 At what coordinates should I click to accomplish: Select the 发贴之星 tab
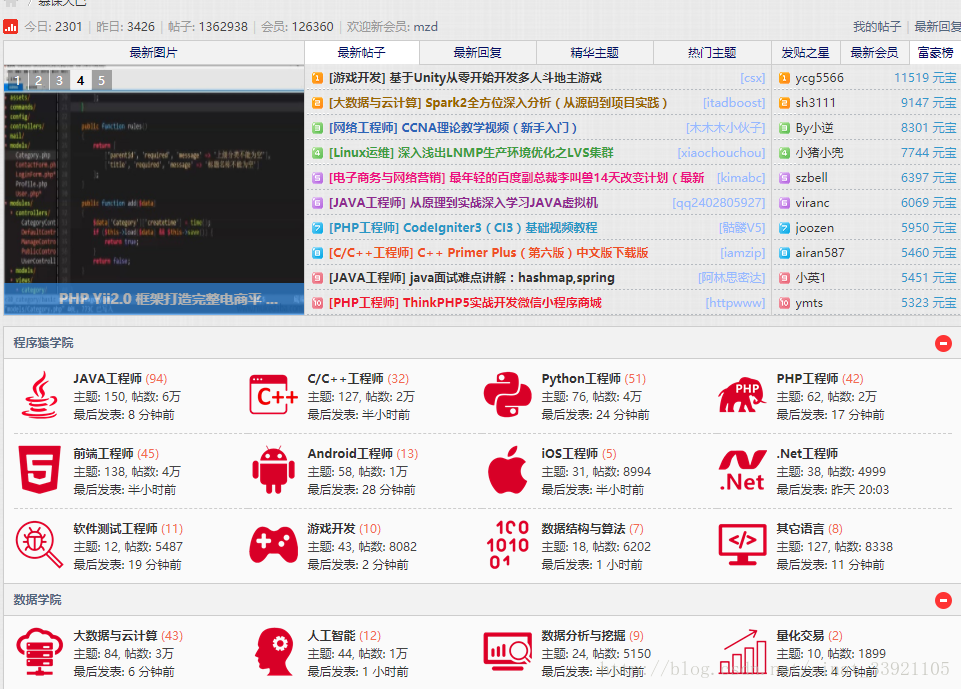[x=805, y=53]
